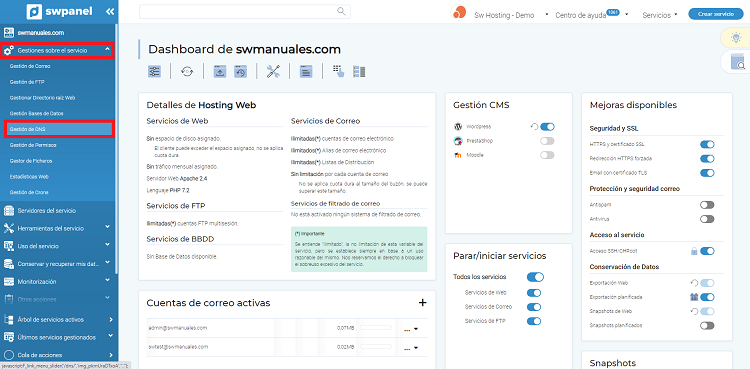Enable the Moodle CMS switch
750x369 pixels.
click(547, 155)
